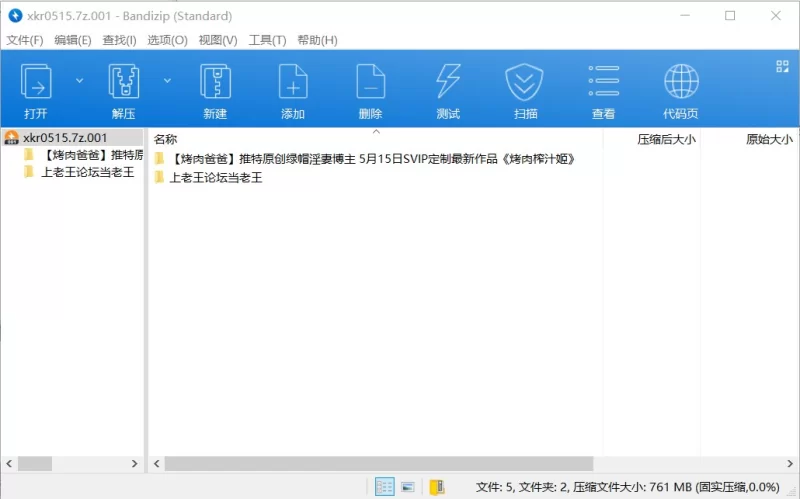Open the 帮助(H) menu

(317, 40)
